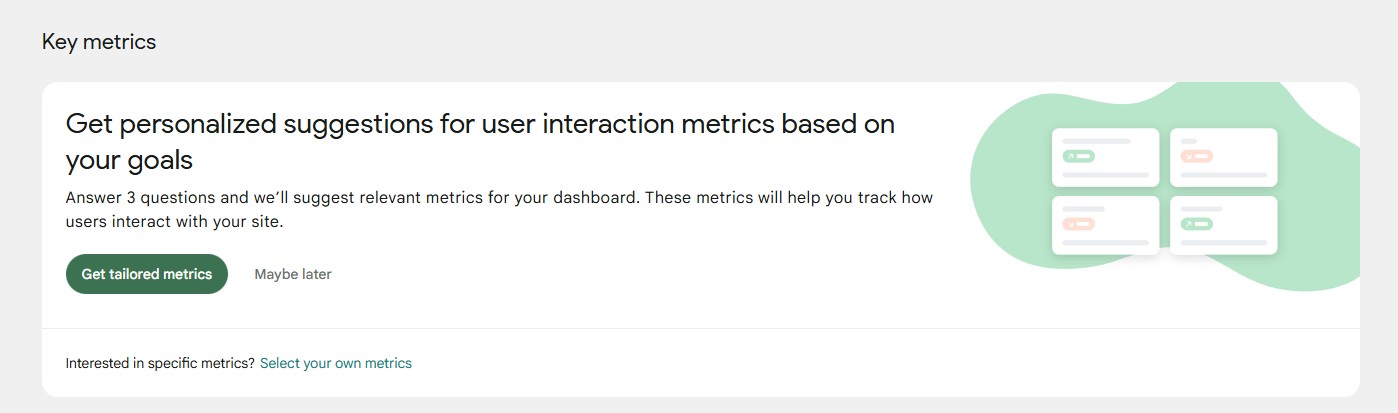This screenshot has height=413, width=1398.
Task: Click the red down-arrow badge in top-right illustration card
Action: click(x=1196, y=156)
